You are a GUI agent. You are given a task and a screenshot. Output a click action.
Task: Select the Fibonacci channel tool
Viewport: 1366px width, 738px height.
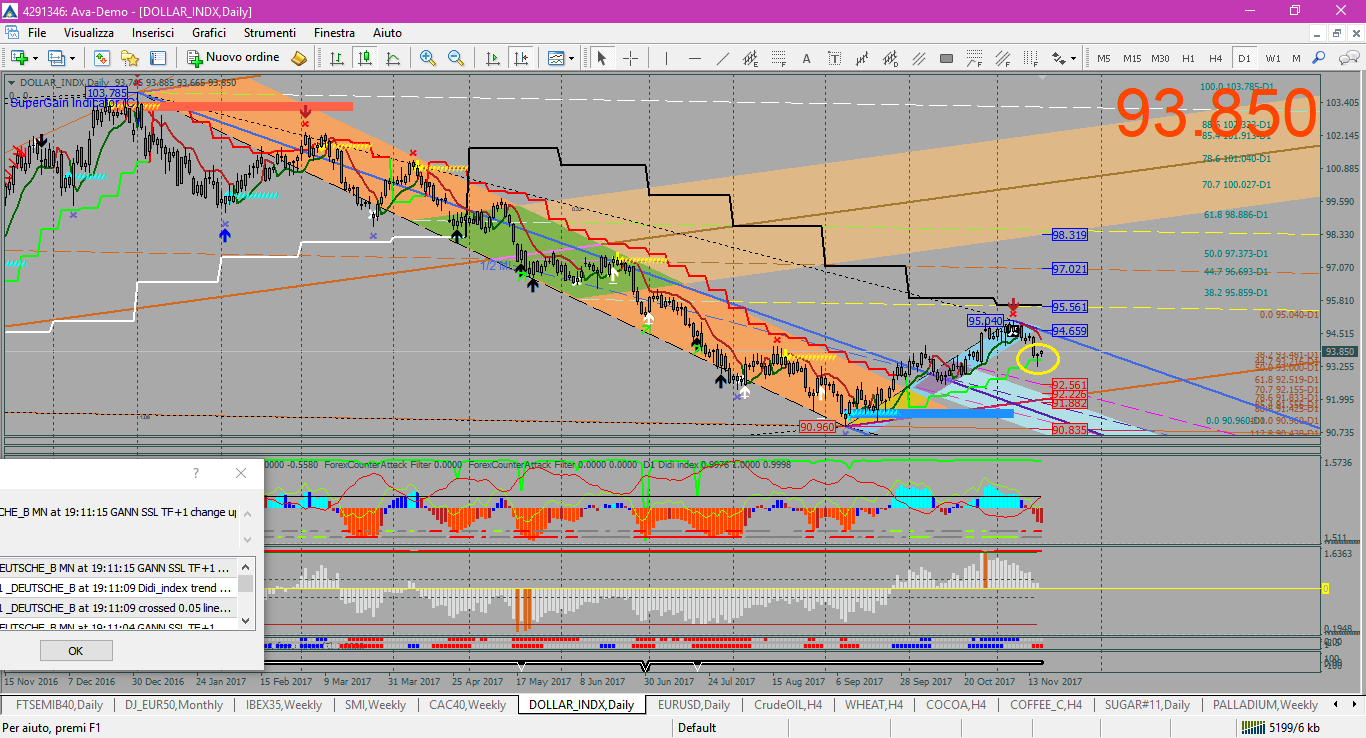(x=1003, y=58)
